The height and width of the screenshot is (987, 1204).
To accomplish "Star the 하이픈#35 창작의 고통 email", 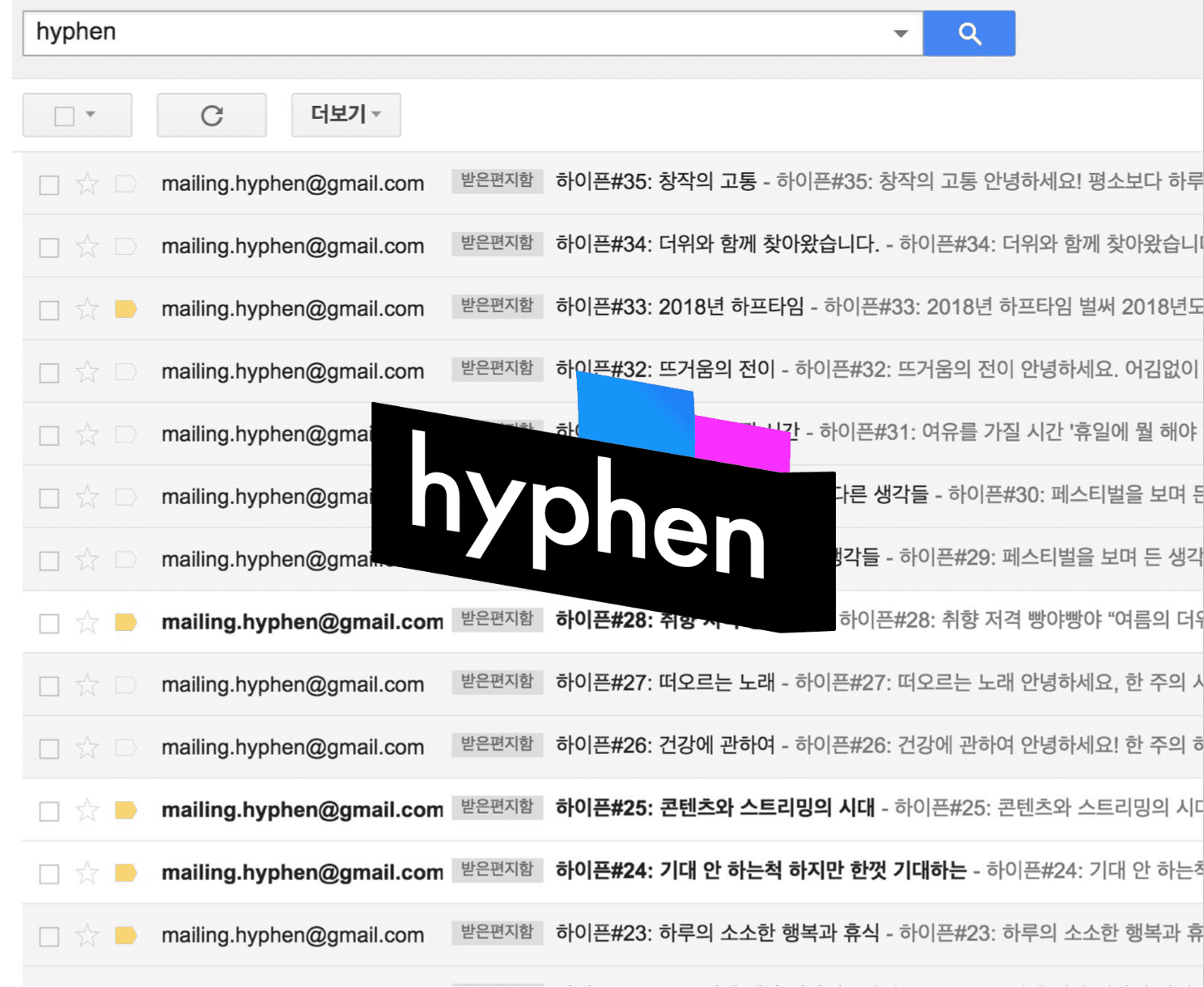I will coord(87,184).
